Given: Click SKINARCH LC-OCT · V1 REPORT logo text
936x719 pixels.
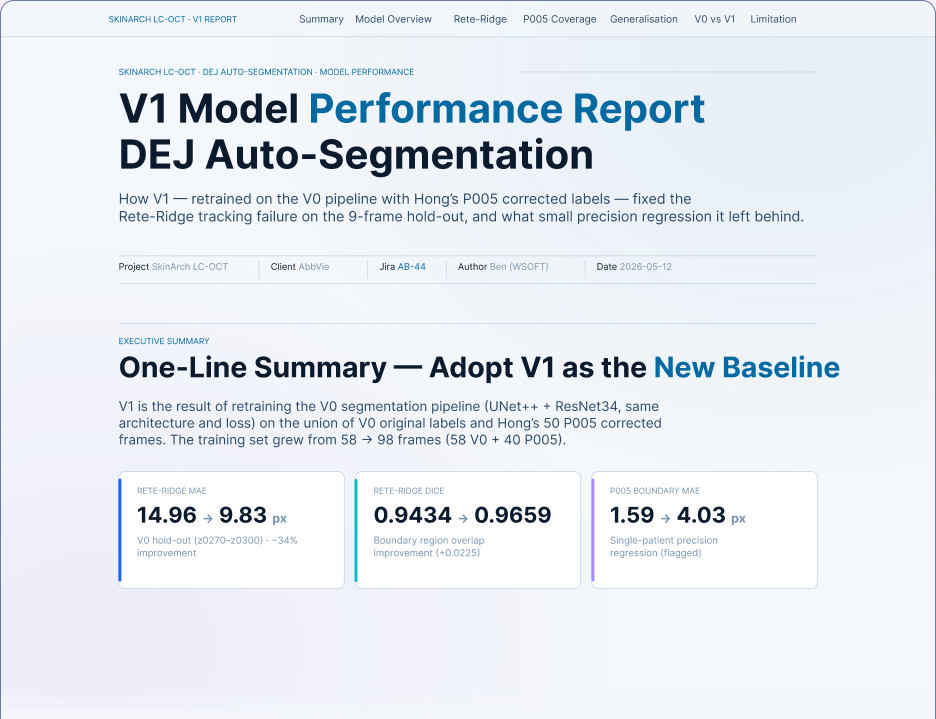Looking at the screenshot, I should click(x=173, y=19).
